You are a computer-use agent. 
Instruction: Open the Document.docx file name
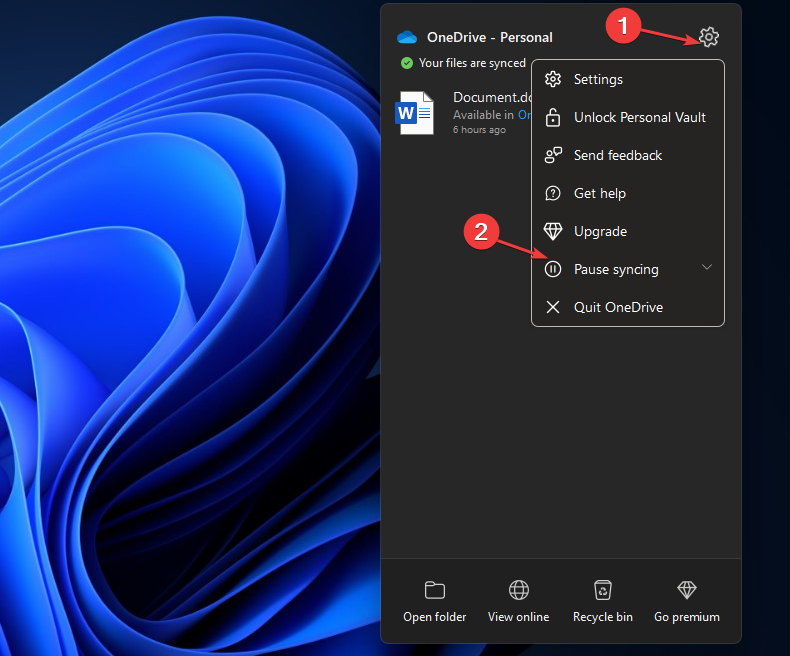(492, 97)
